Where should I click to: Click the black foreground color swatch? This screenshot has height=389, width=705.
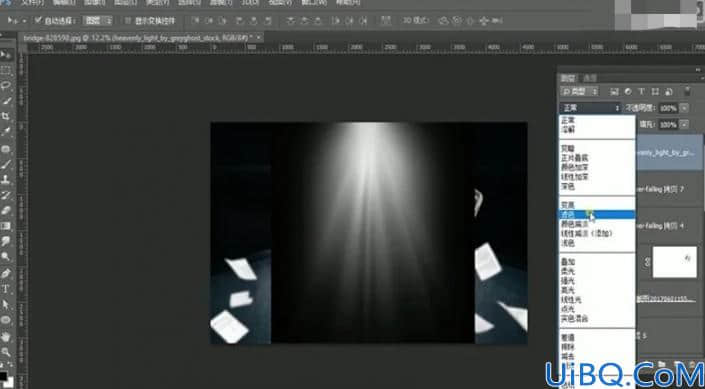point(3,377)
